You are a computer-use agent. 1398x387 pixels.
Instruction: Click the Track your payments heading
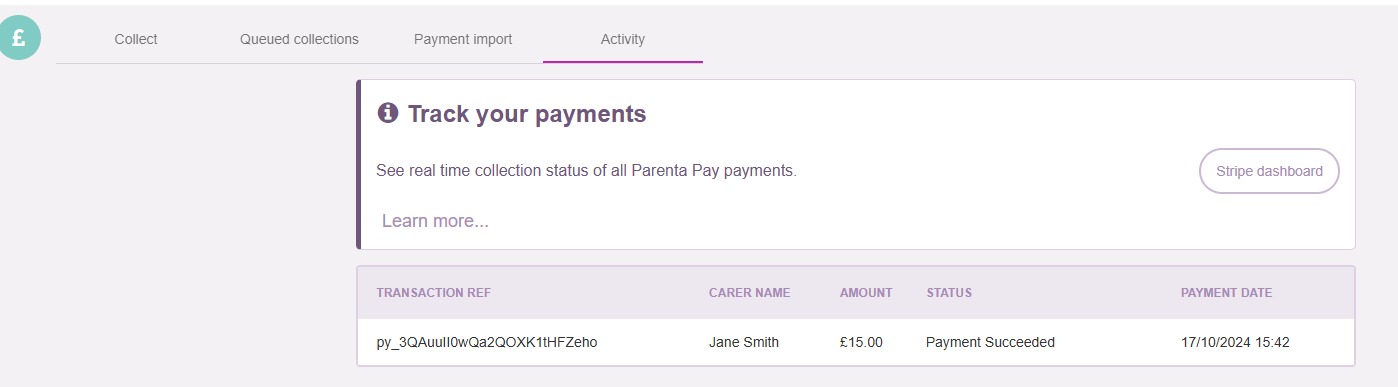tap(527, 114)
